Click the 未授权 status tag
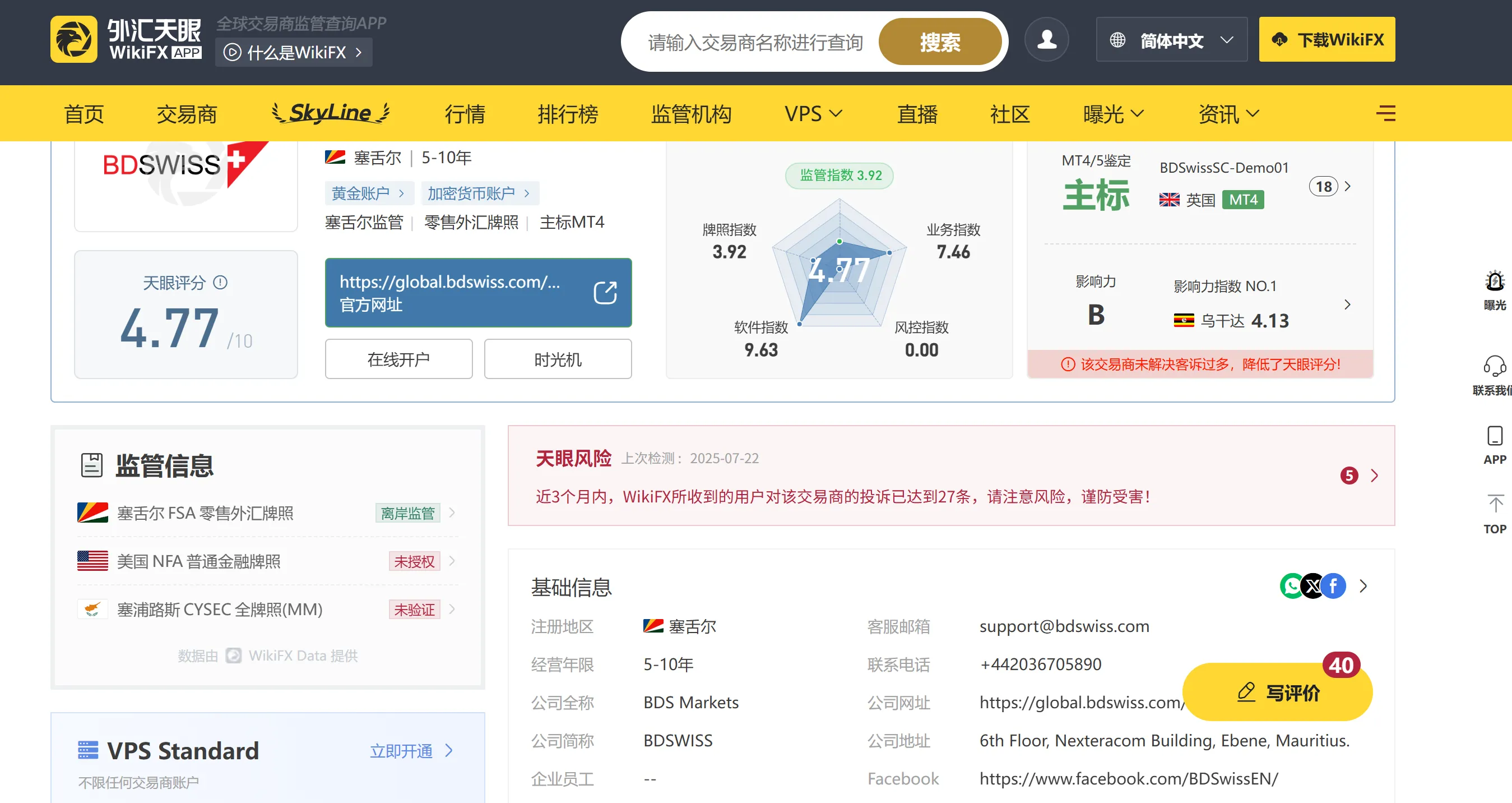This screenshot has width=1512, height=803. (414, 561)
